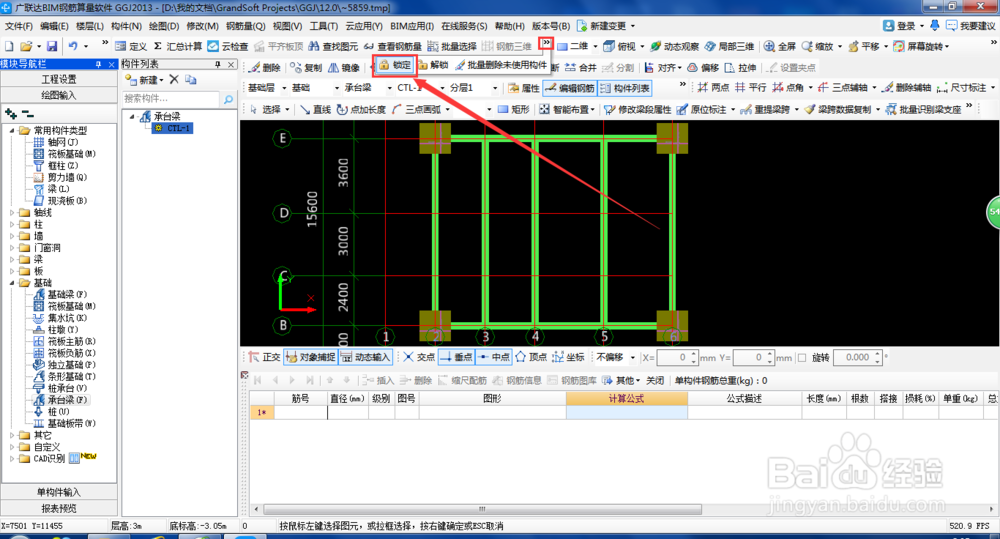This screenshot has width=1000, height=539.
Task: Click the Offset (偏移) tool
Action: pyautogui.click(x=703, y=68)
